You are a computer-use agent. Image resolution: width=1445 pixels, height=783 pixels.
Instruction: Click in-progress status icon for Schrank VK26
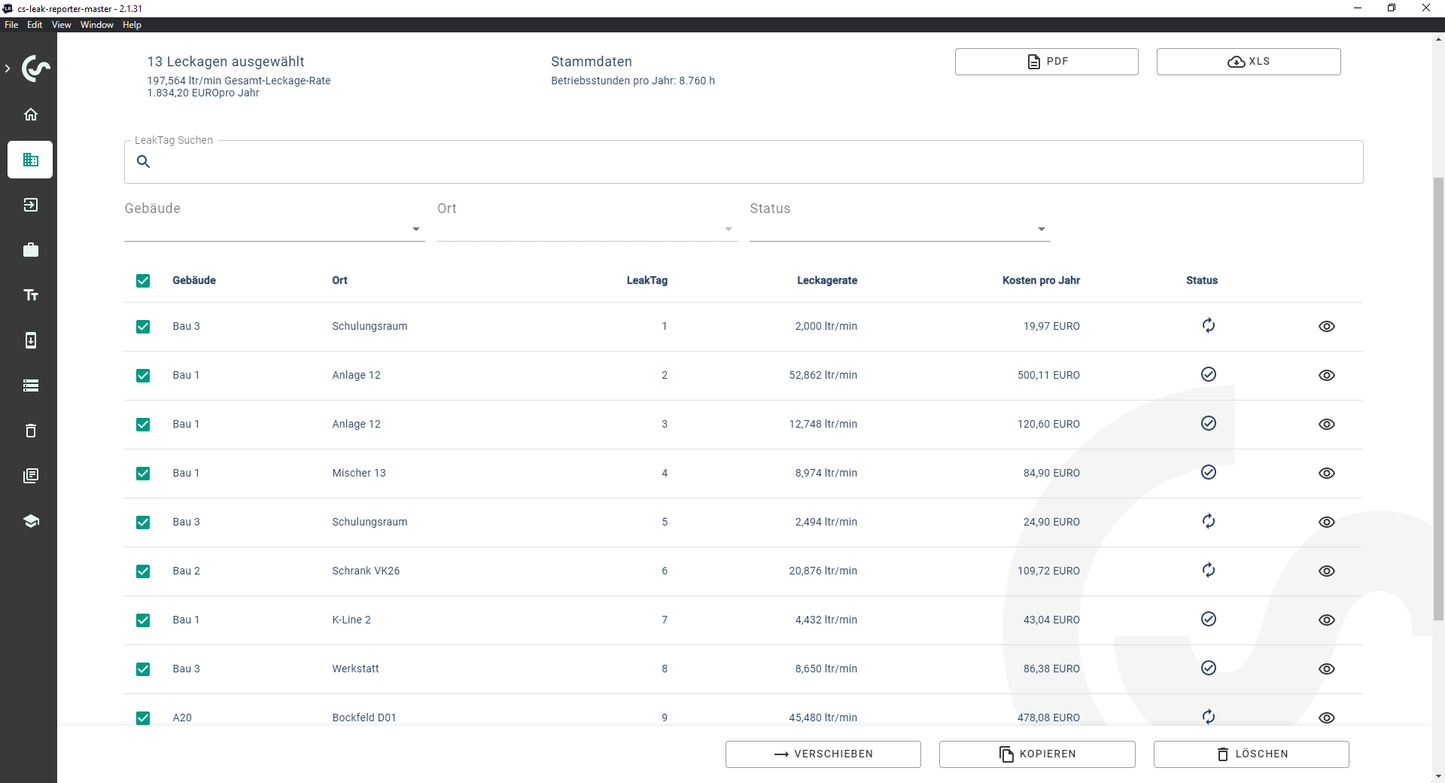tap(1208, 570)
